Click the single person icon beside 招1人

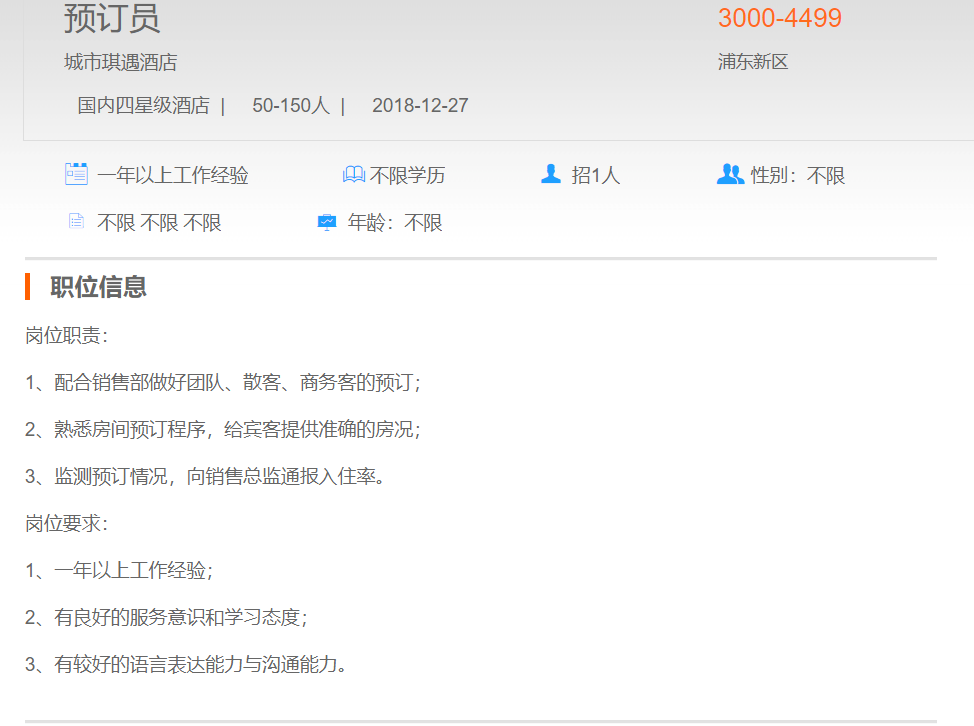pos(550,174)
